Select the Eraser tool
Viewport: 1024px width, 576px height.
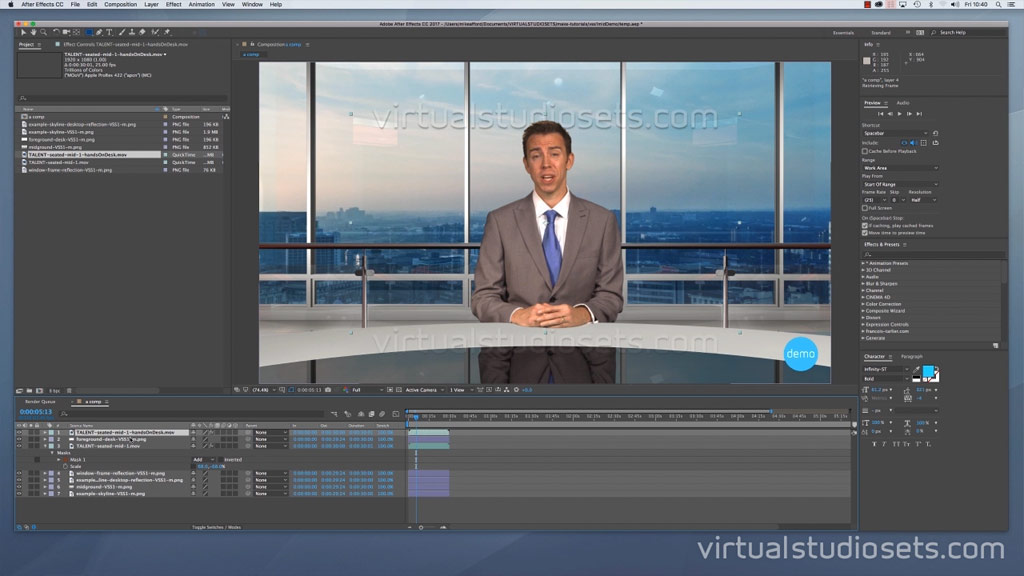[142, 32]
